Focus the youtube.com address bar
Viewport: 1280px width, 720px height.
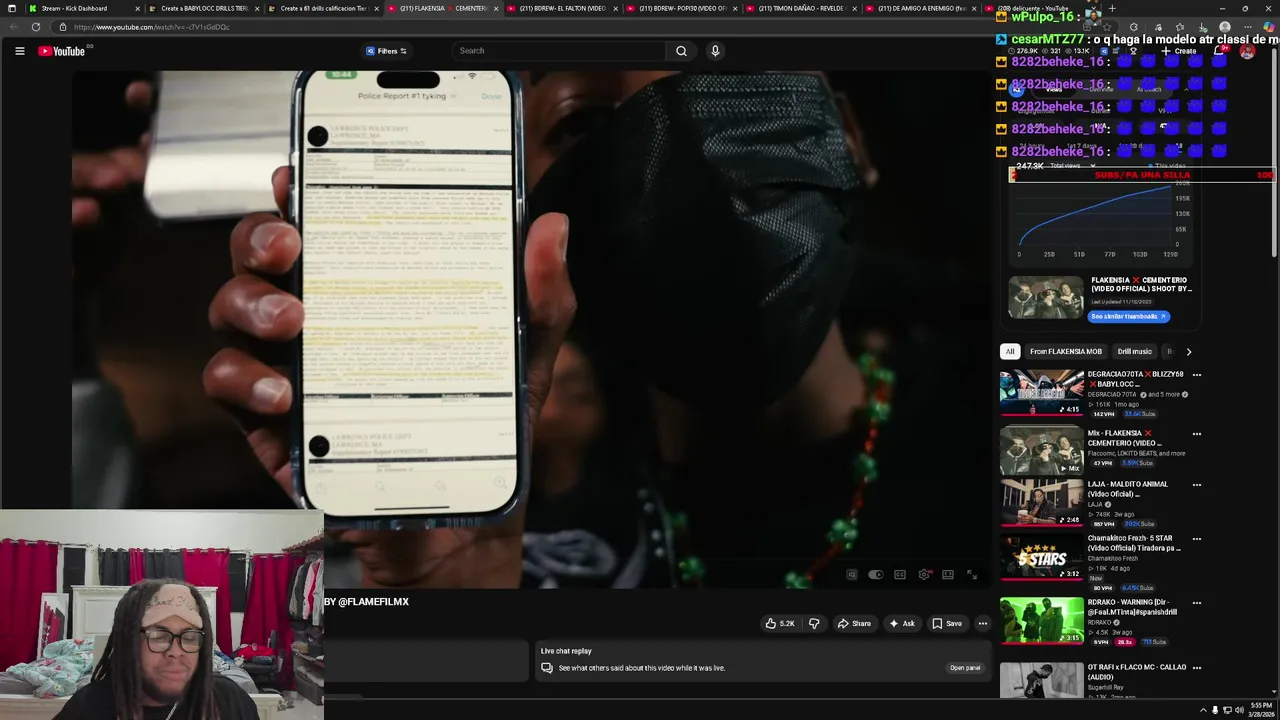point(500,27)
